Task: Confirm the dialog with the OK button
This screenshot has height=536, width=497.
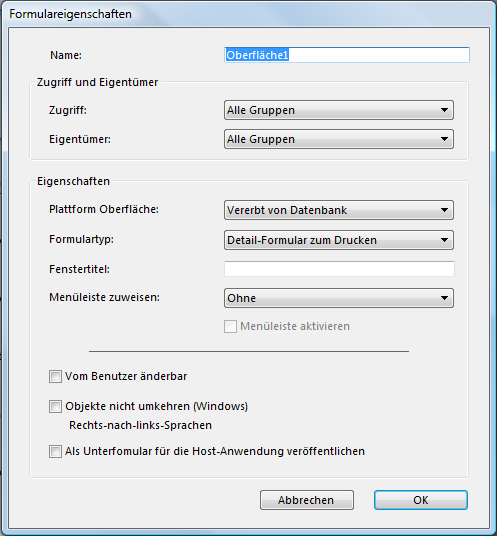Action: [421, 500]
